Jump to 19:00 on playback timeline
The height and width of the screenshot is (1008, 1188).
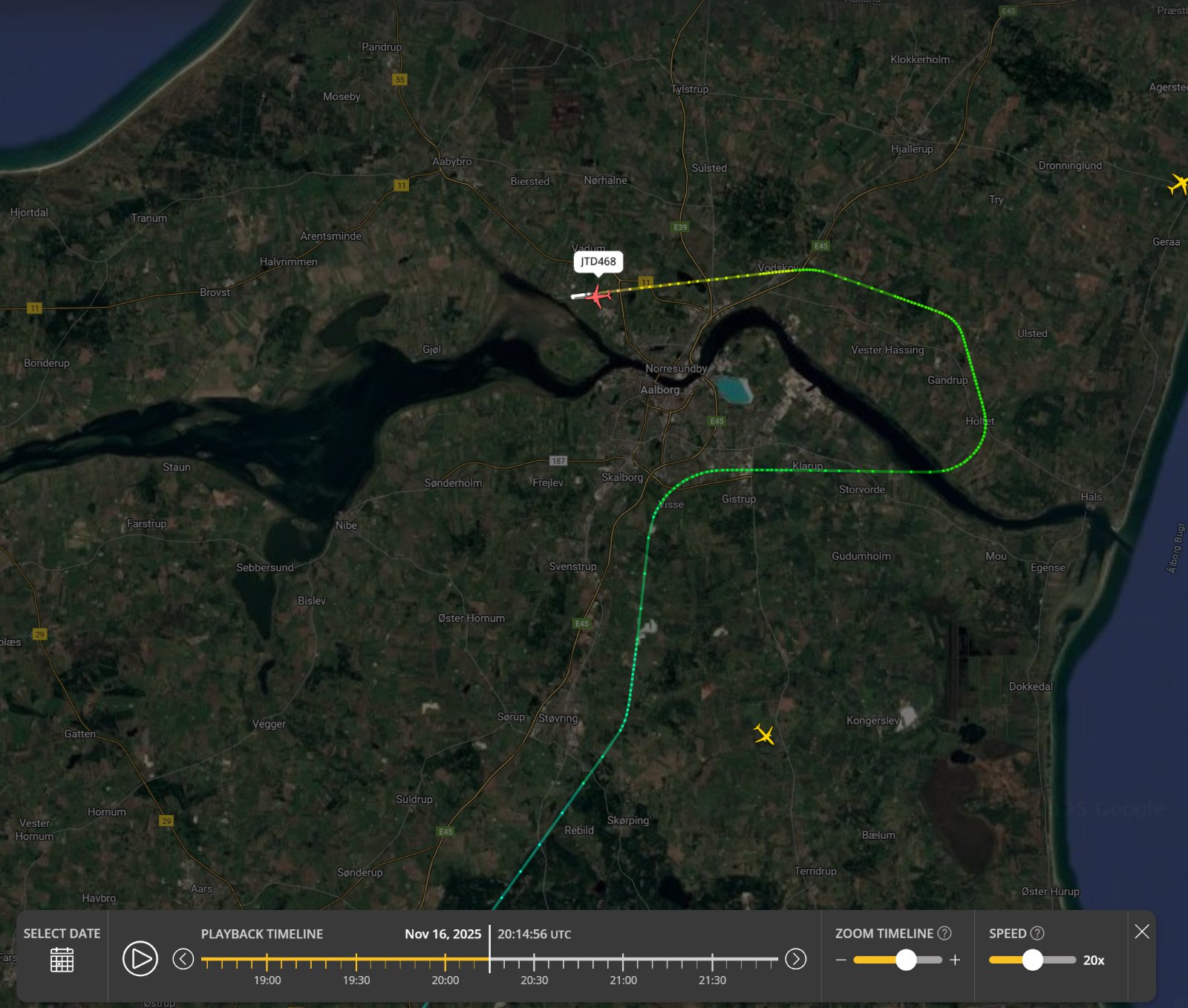pos(267,962)
